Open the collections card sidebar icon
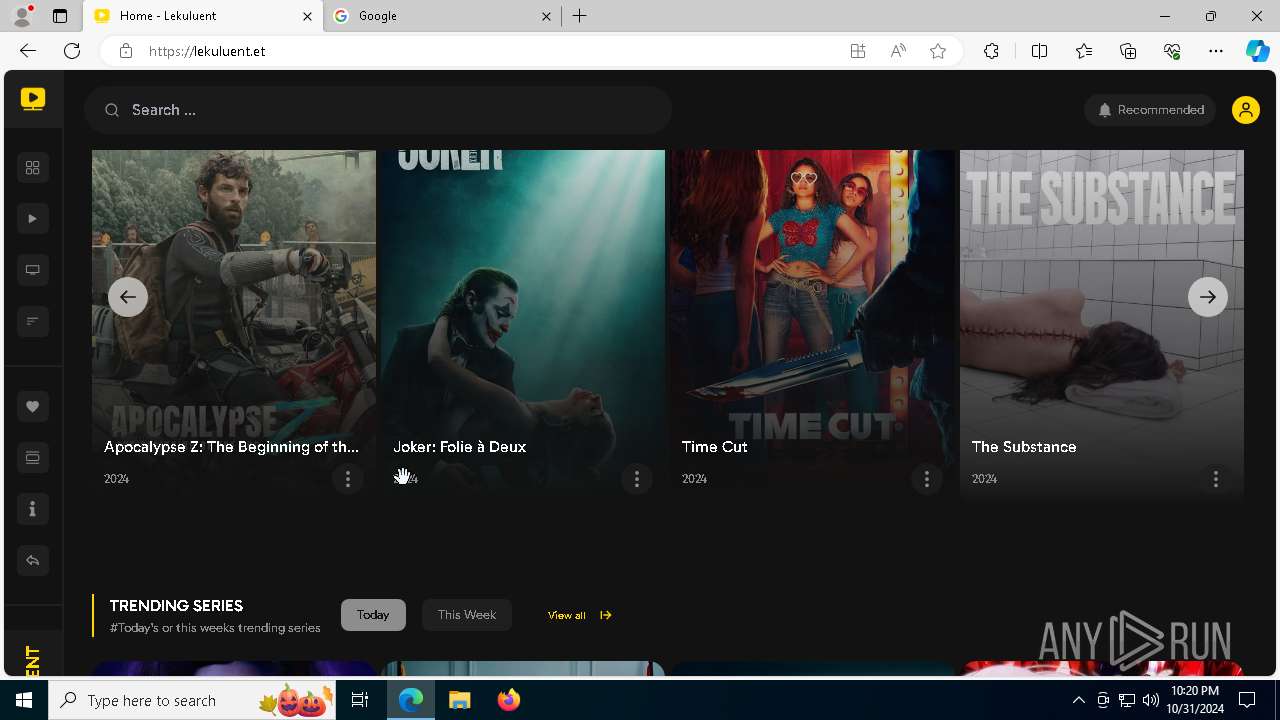Image resolution: width=1280 pixels, height=720 pixels. (x=32, y=458)
